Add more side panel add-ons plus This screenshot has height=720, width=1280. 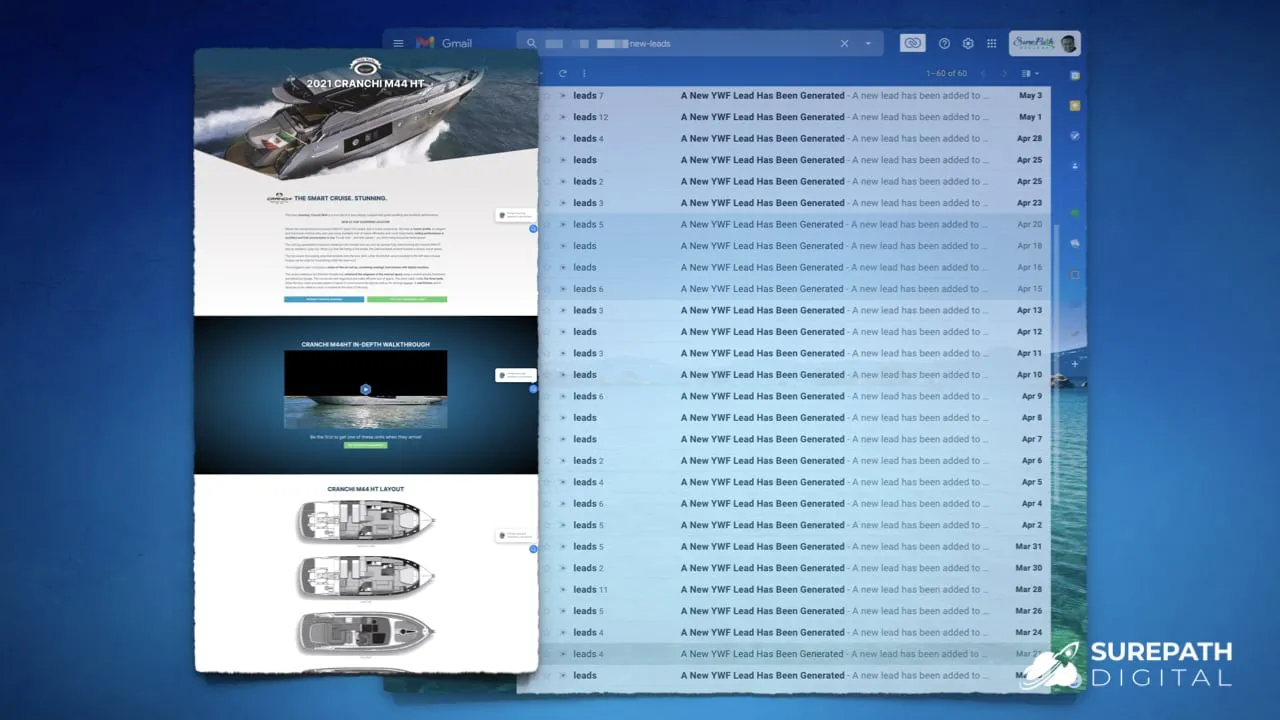pos(1075,364)
